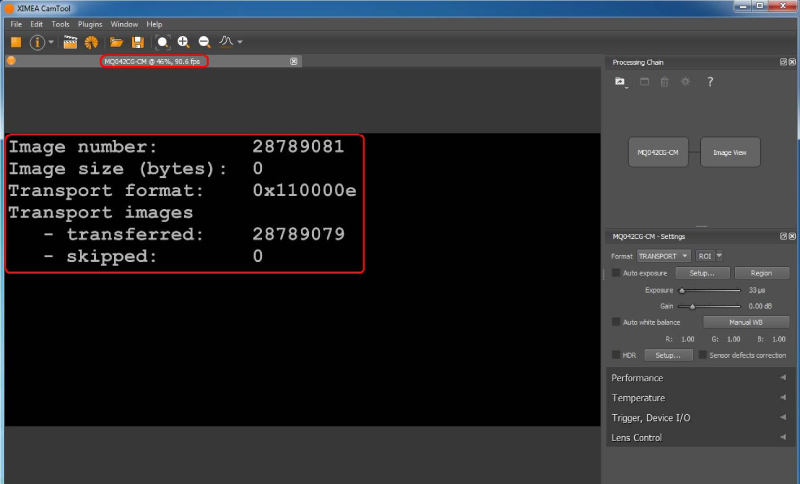Enable the Sensor defects correction checkbox
Viewport: 800px width, 484px height.
point(703,355)
